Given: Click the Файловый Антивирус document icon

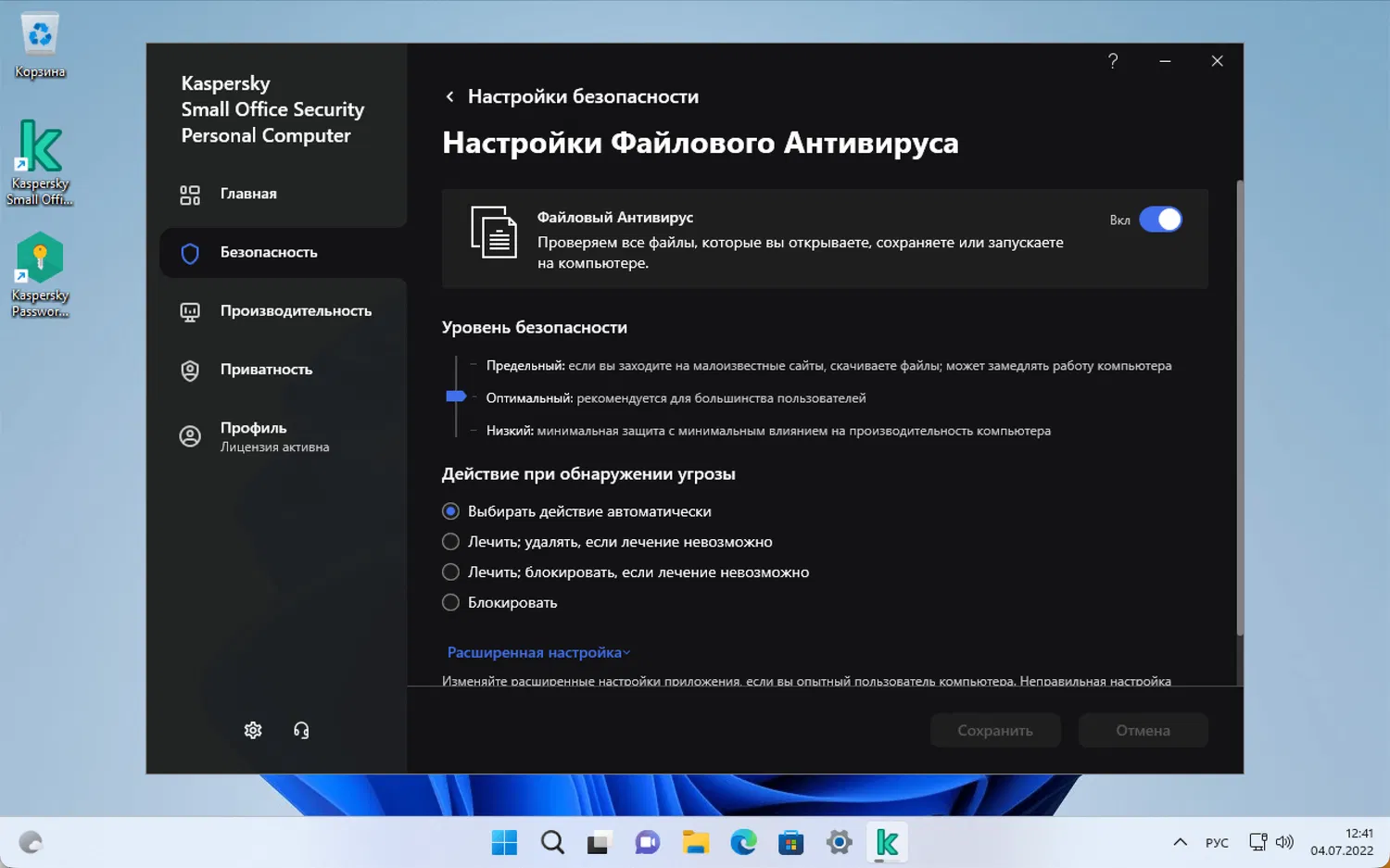Looking at the screenshot, I should [494, 232].
